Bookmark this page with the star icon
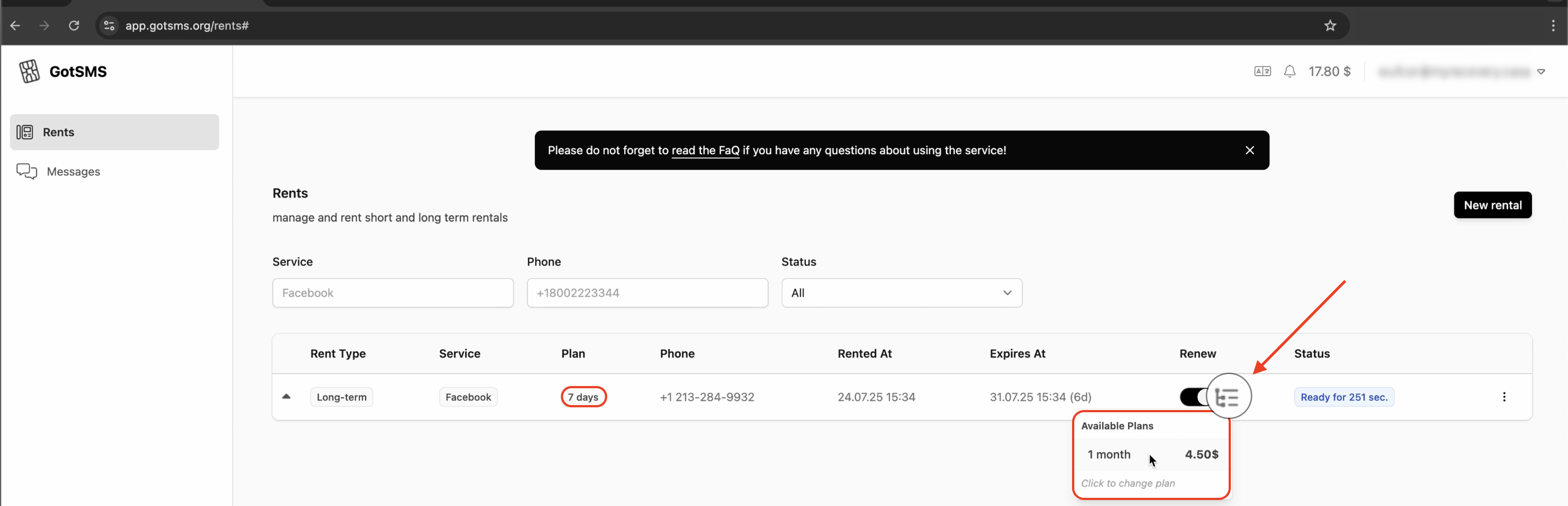 click(1330, 26)
